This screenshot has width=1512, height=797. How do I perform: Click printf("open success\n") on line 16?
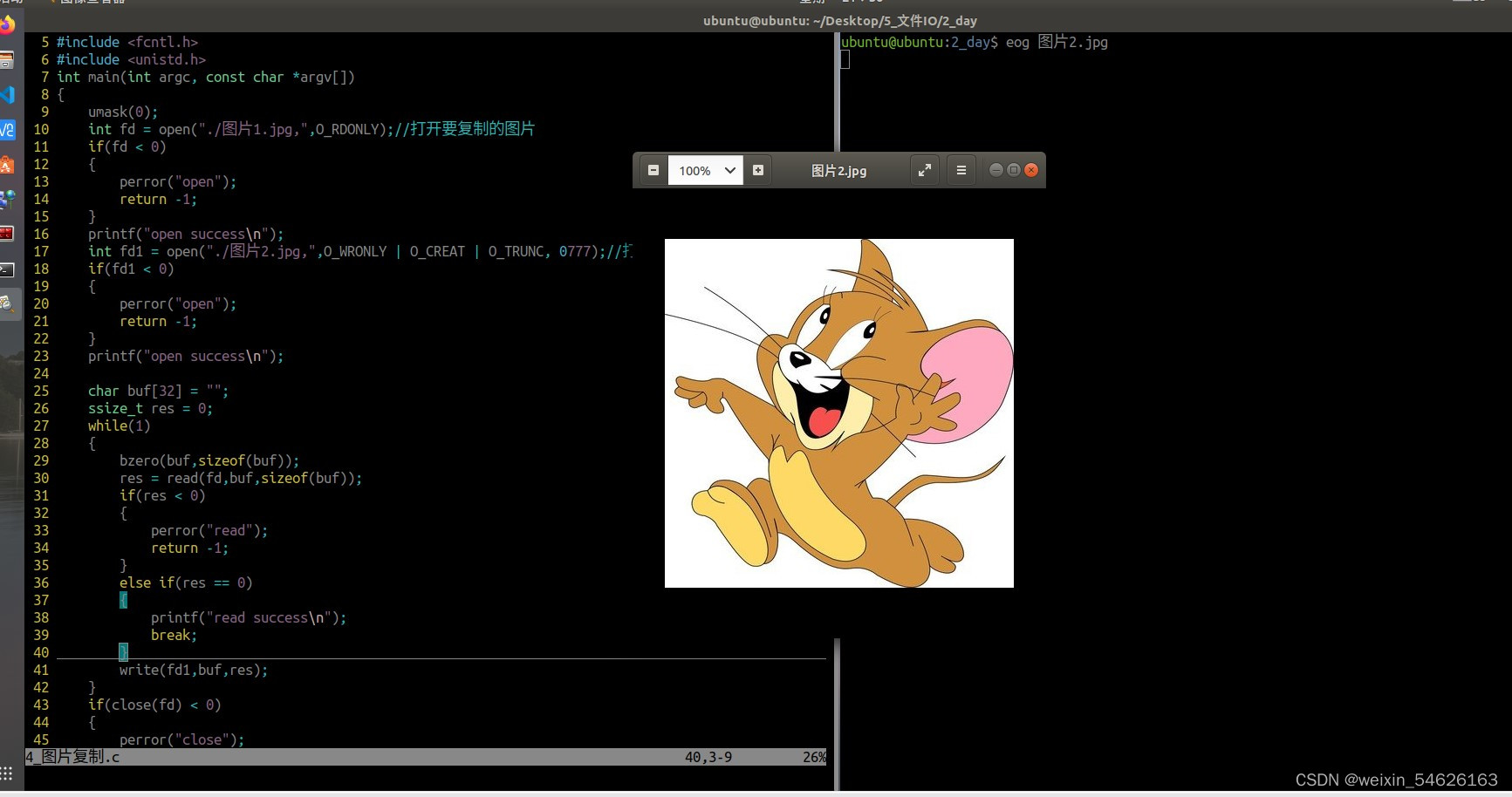pyautogui.click(x=186, y=234)
